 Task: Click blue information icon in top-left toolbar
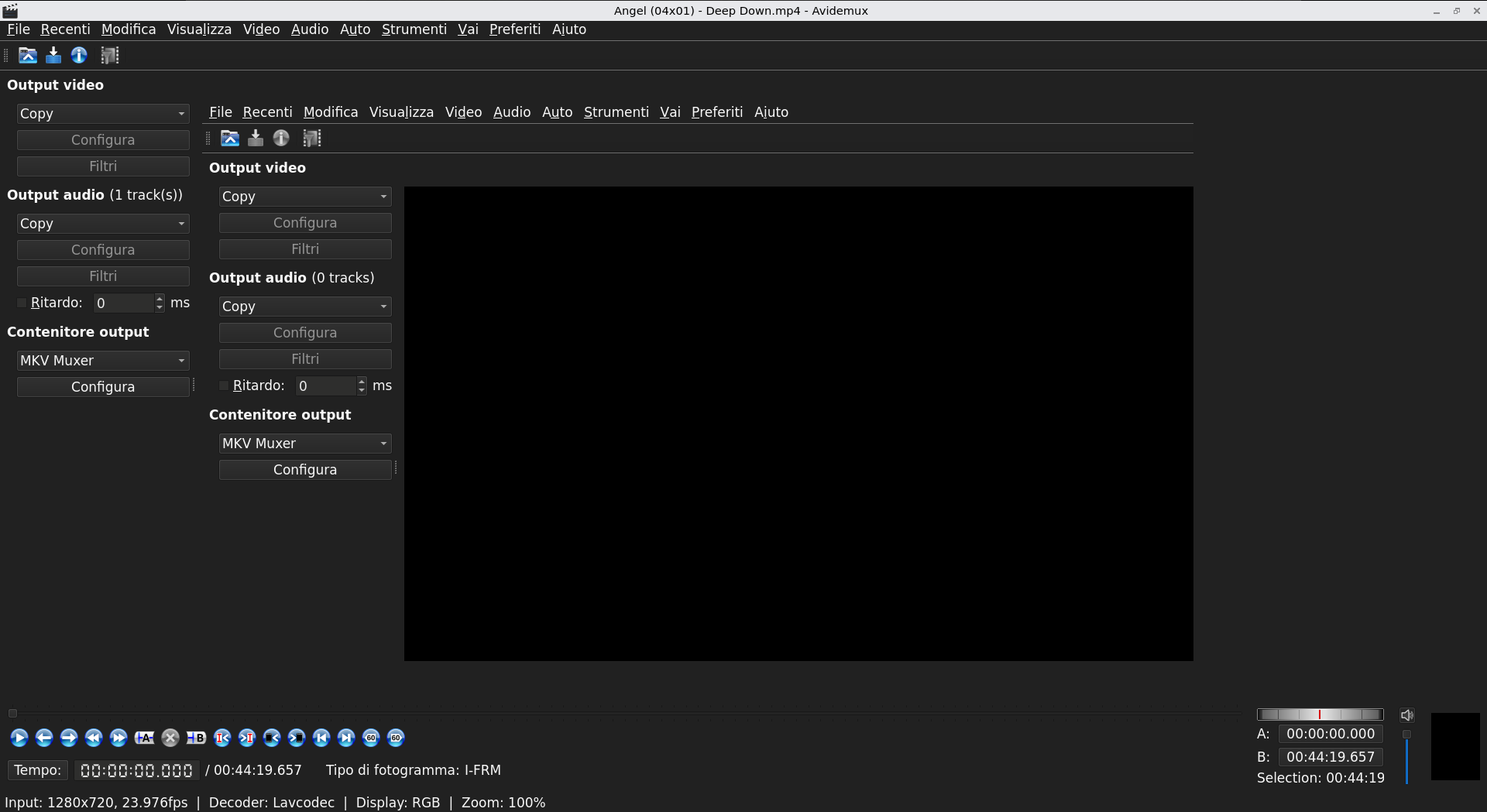79,55
